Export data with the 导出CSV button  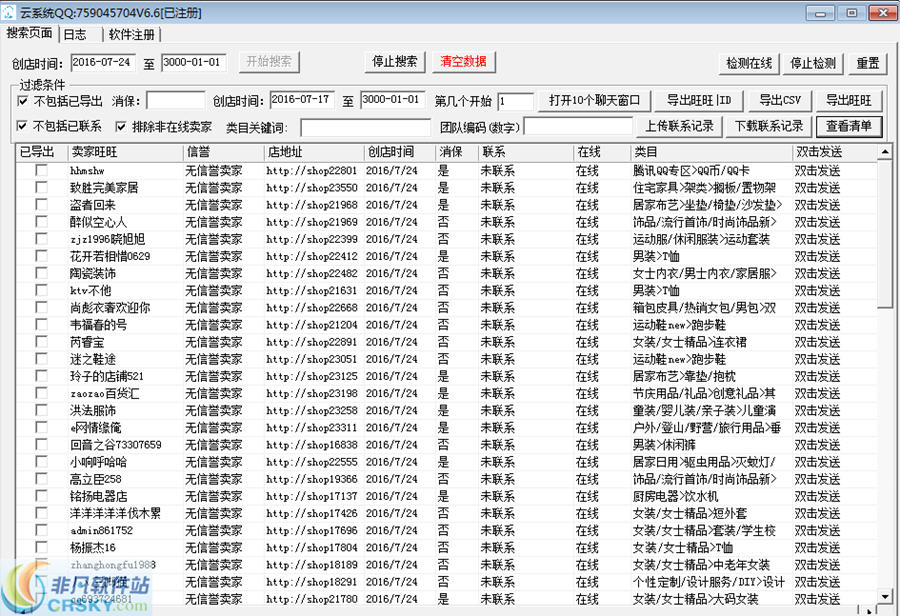780,99
